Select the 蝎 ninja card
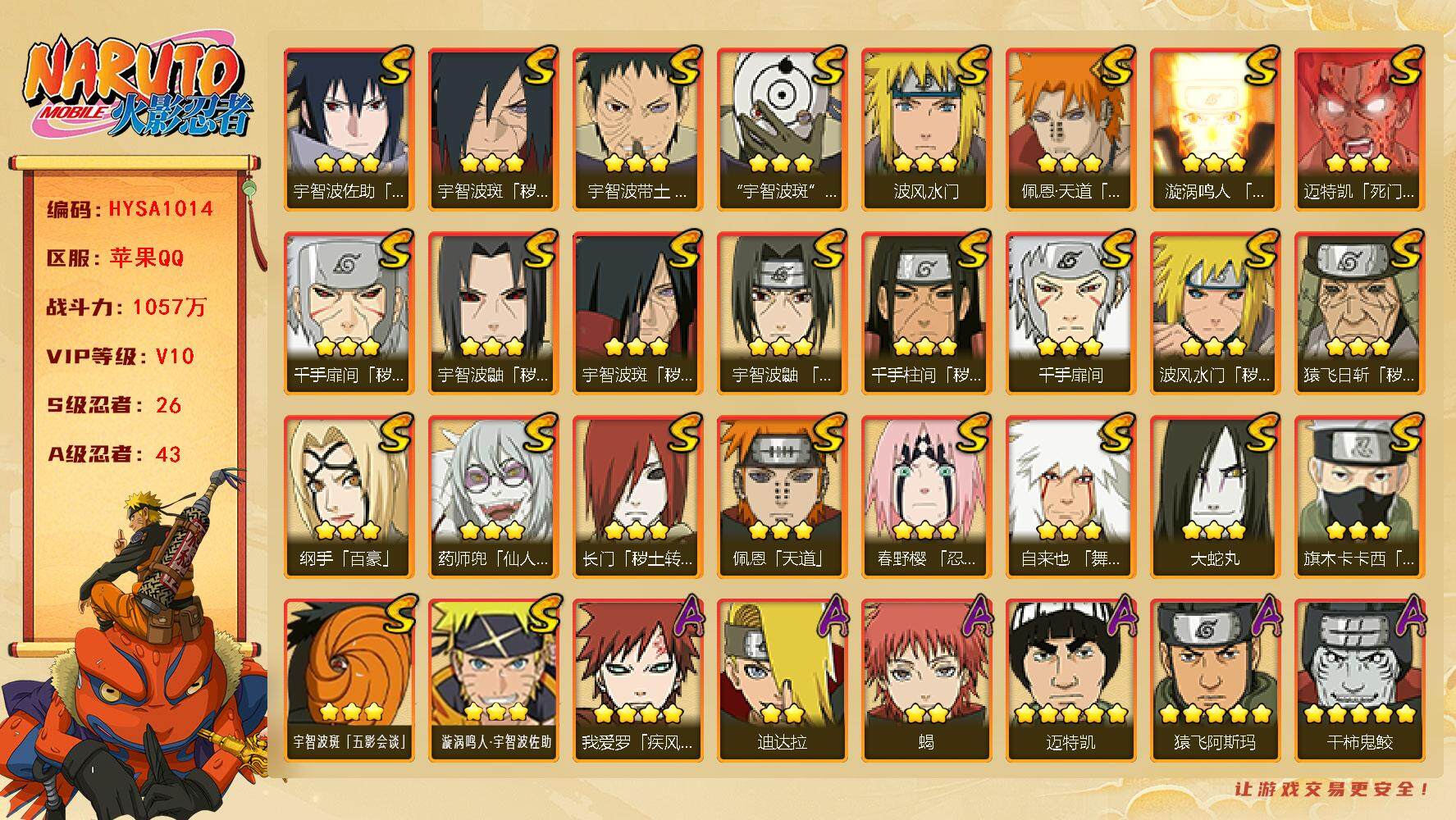 926,680
